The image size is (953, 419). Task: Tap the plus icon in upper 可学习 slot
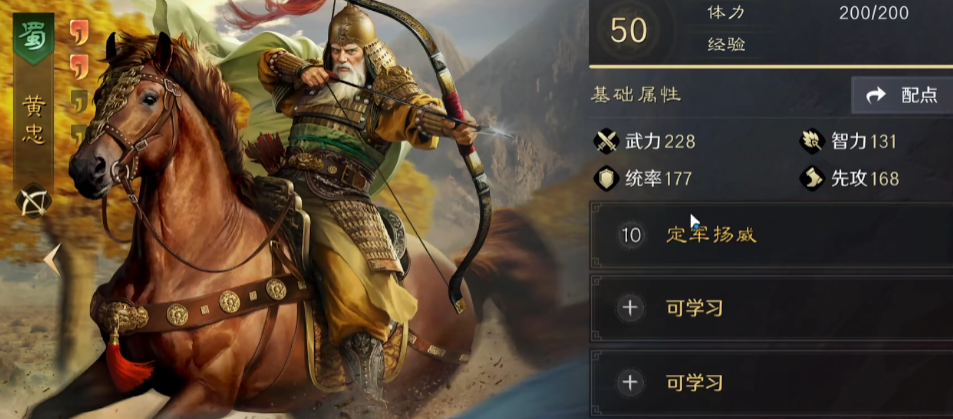tap(630, 308)
